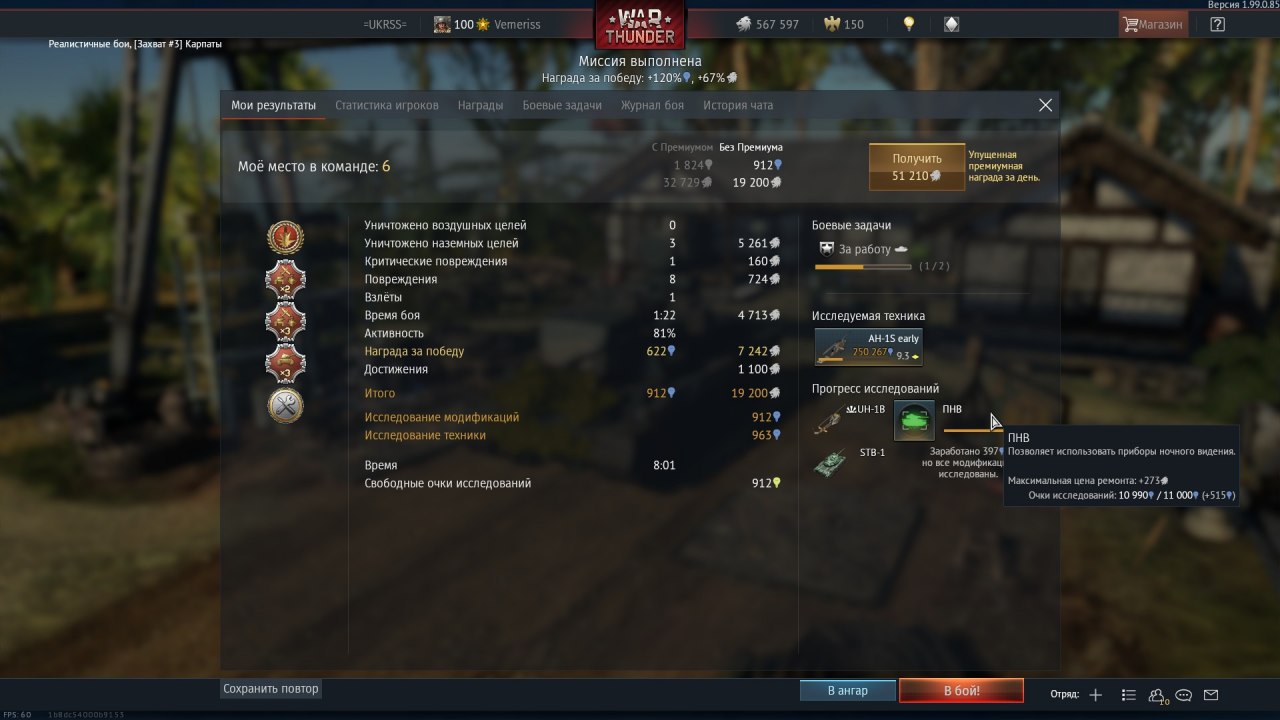Select the AH-1S early vehicle thumbnail
The height and width of the screenshot is (720, 1280).
pos(868,347)
